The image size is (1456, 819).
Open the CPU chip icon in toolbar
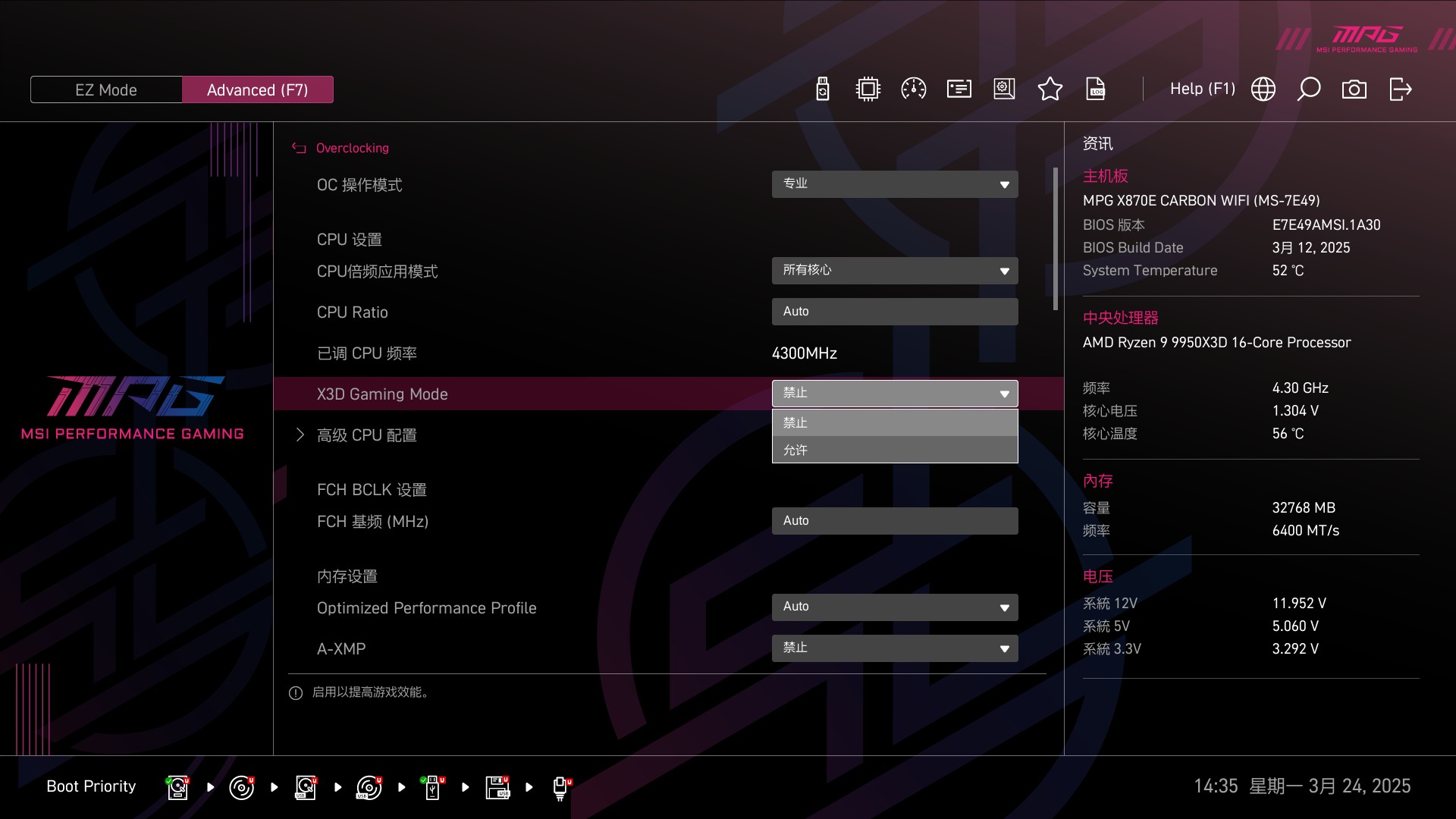[x=868, y=89]
